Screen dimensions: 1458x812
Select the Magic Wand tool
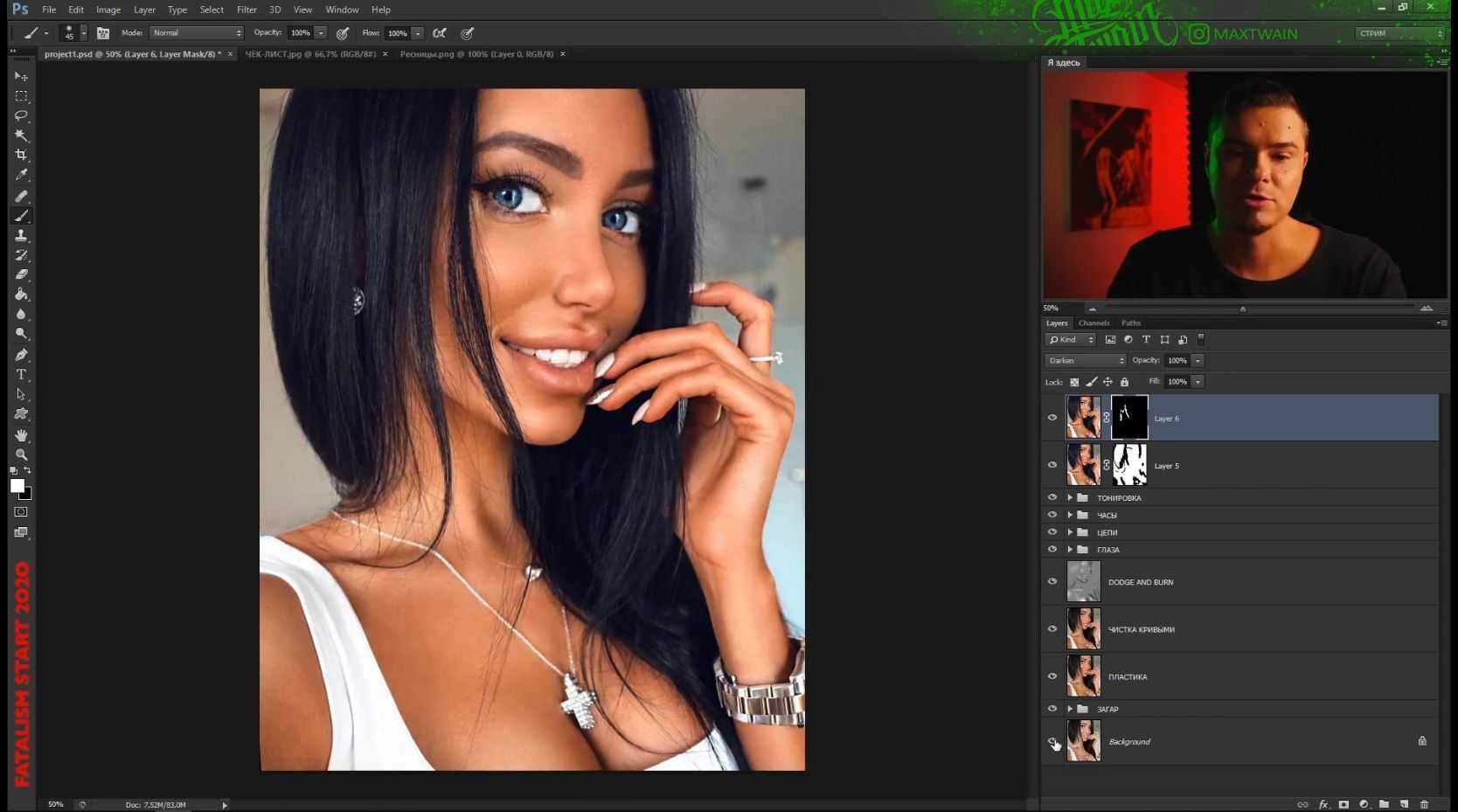click(x=21, y=135)
